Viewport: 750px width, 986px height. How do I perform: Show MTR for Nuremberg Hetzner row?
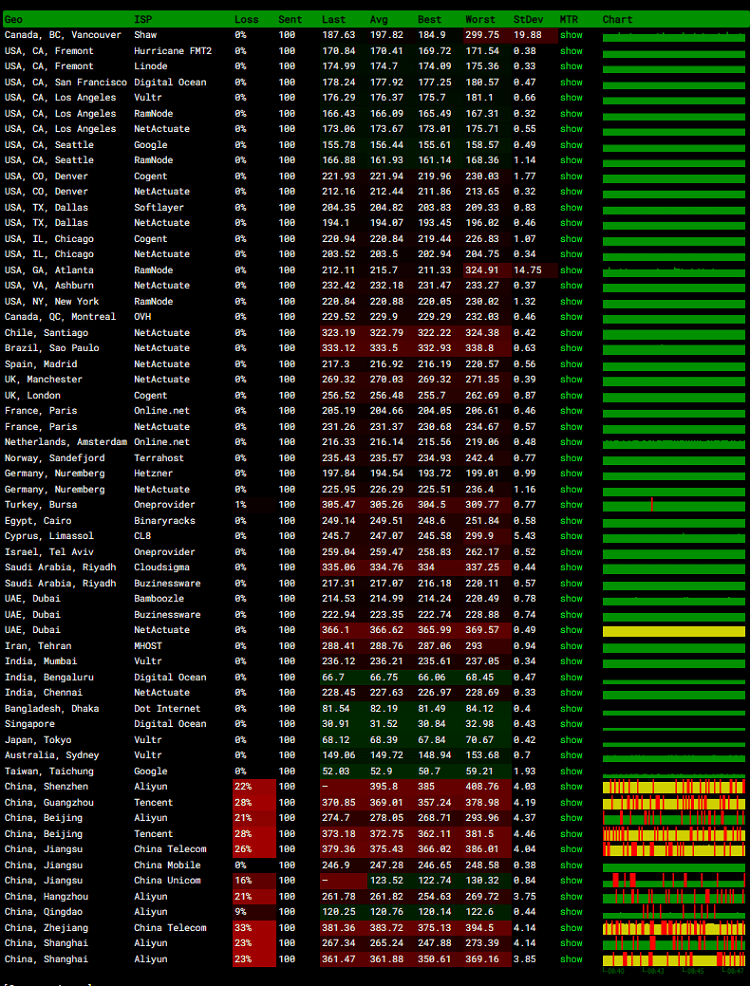click(x=571, y=474)
